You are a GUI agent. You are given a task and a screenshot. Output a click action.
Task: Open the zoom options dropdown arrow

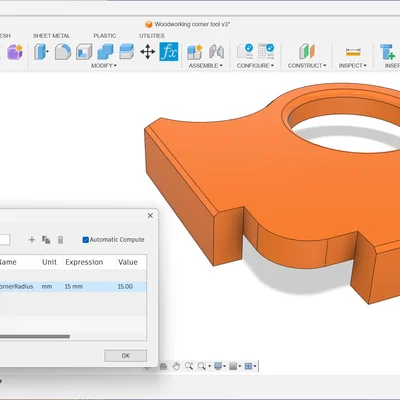pyautogui.click(x=209, y=366)
